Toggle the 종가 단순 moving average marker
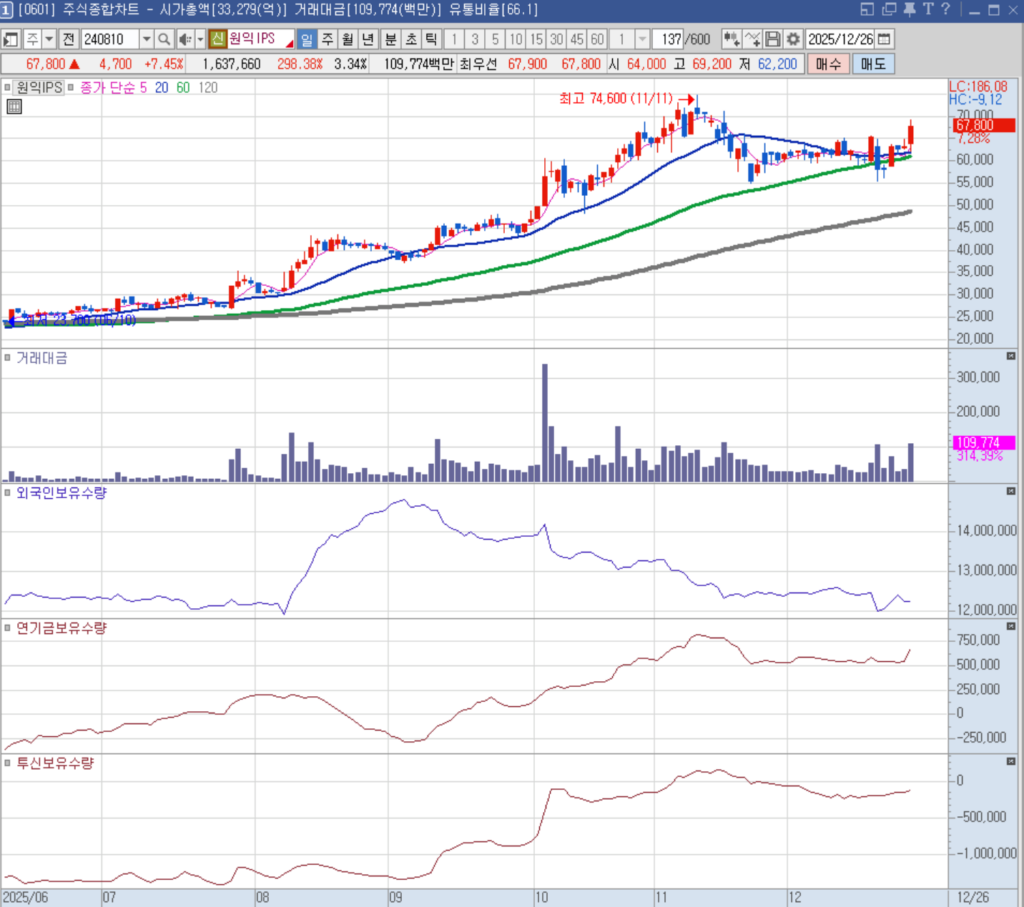 [72, 87]
